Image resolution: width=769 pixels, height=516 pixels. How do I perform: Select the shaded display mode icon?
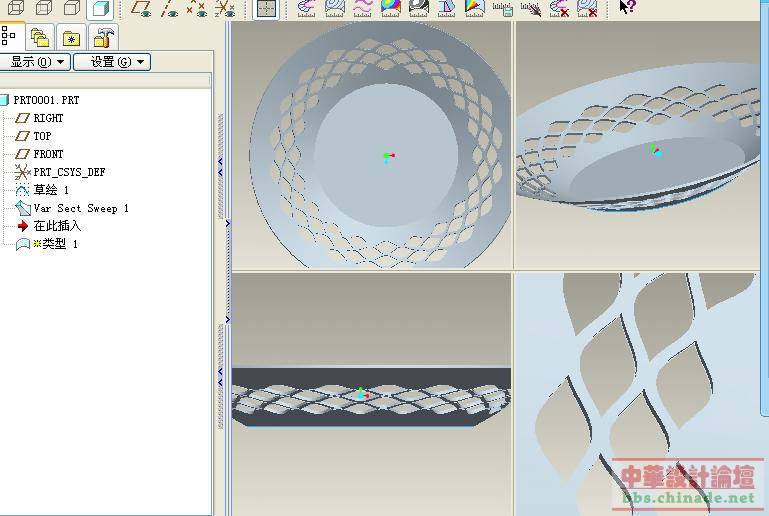pyautogui.click(x=100, y=9)
